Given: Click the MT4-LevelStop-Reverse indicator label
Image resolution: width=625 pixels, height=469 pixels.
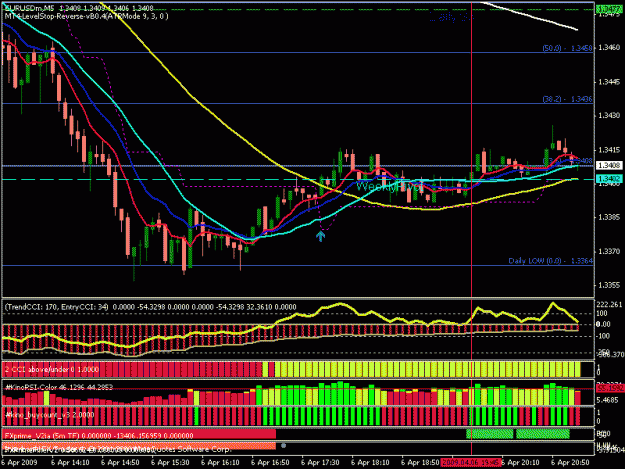Looking at the screenshot, I should [x=86, y=16].
